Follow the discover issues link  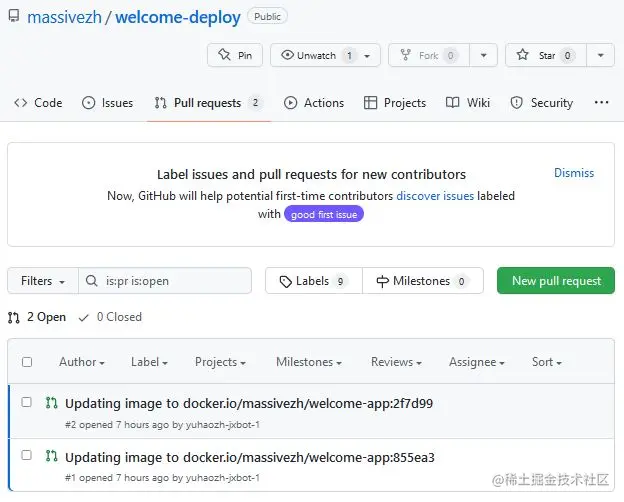[435, 196]
